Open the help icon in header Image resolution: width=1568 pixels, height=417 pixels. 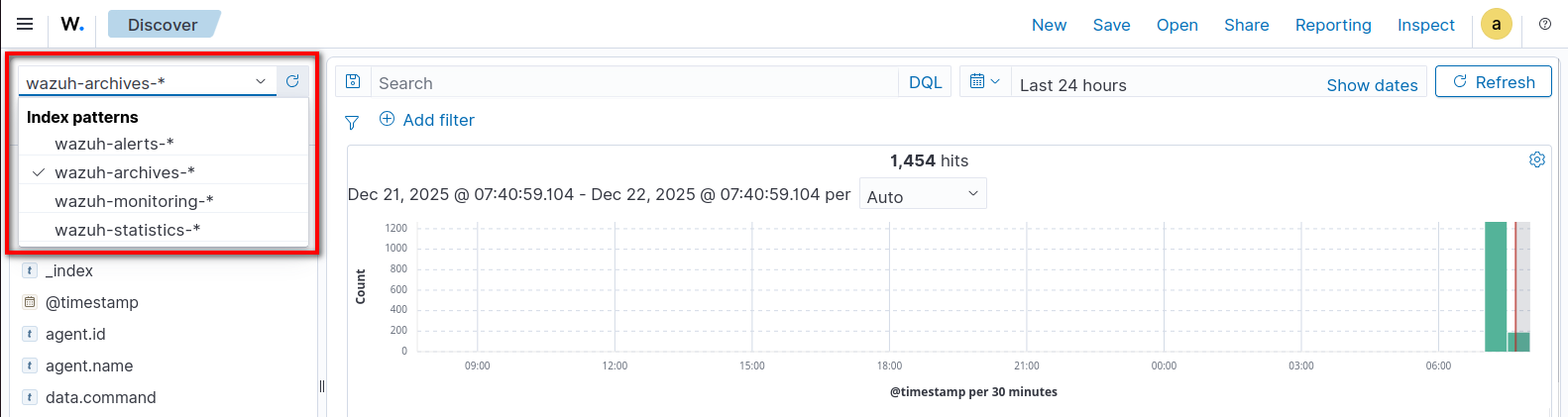point(1544,25)
